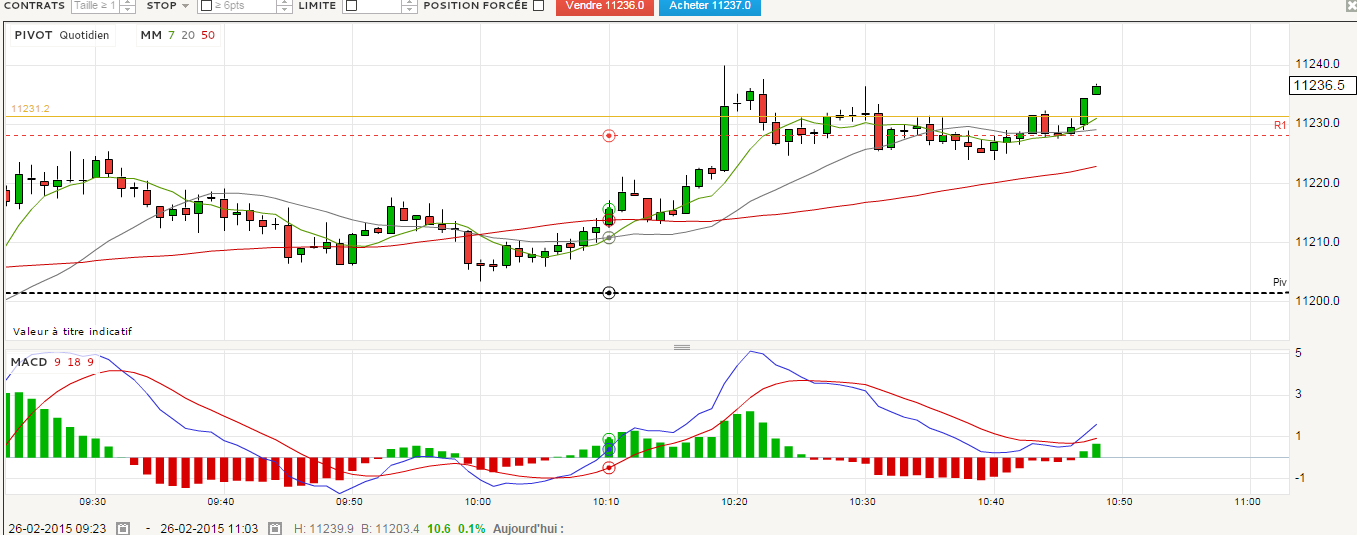
Task: Open the MM 7 20 50 indicator settings
Action: pos(178,35)
